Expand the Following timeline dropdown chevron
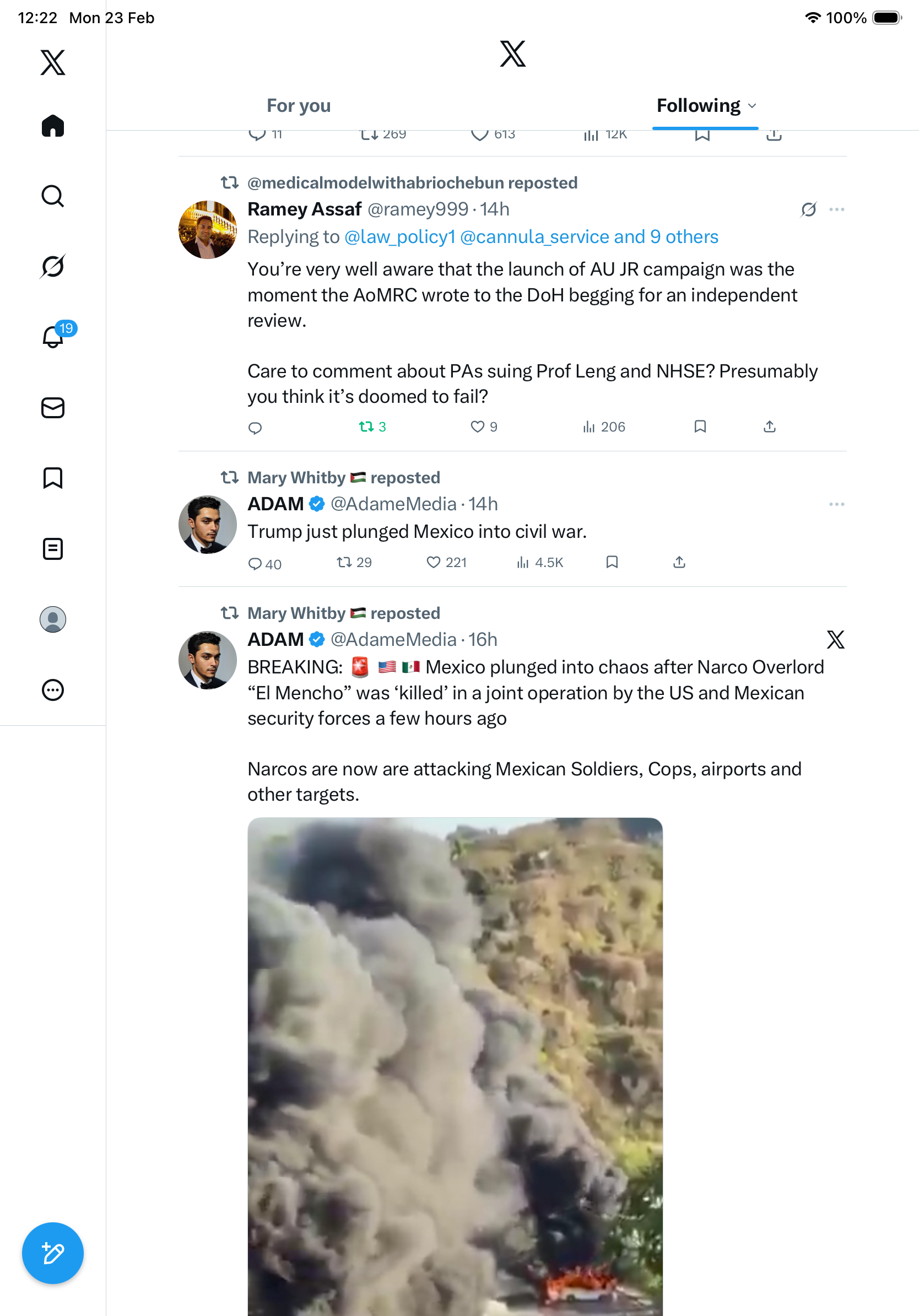The height and width of the screenshot is (1316, 919). point(752,106)
